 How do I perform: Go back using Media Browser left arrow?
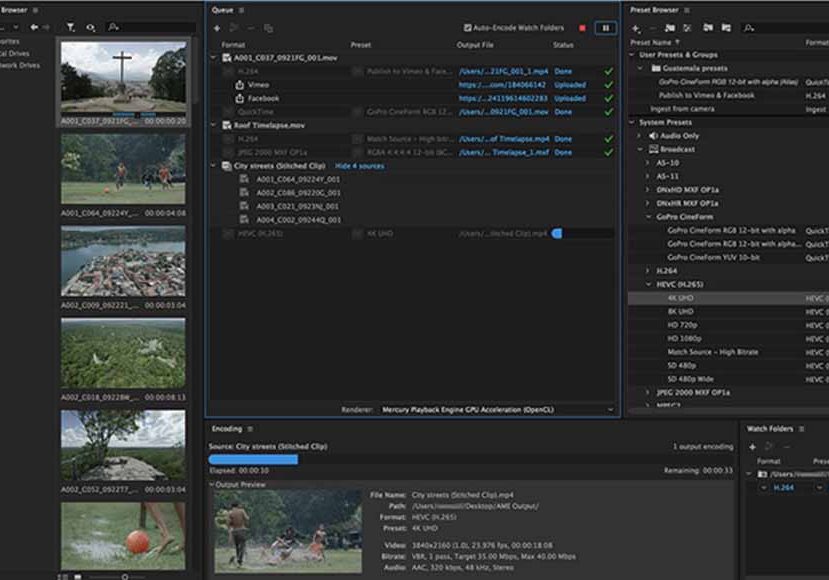33,28
